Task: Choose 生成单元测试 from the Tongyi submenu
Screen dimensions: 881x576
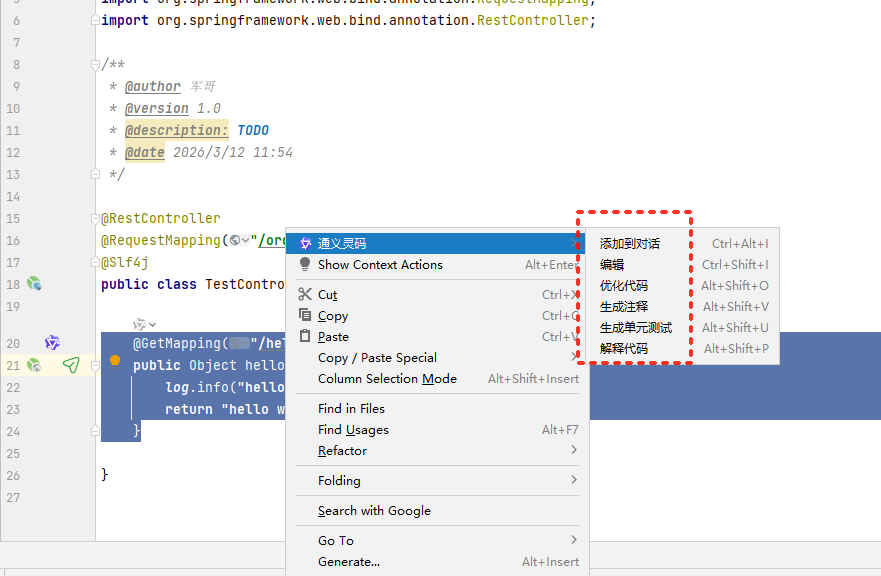Action: tap(636, 328)
